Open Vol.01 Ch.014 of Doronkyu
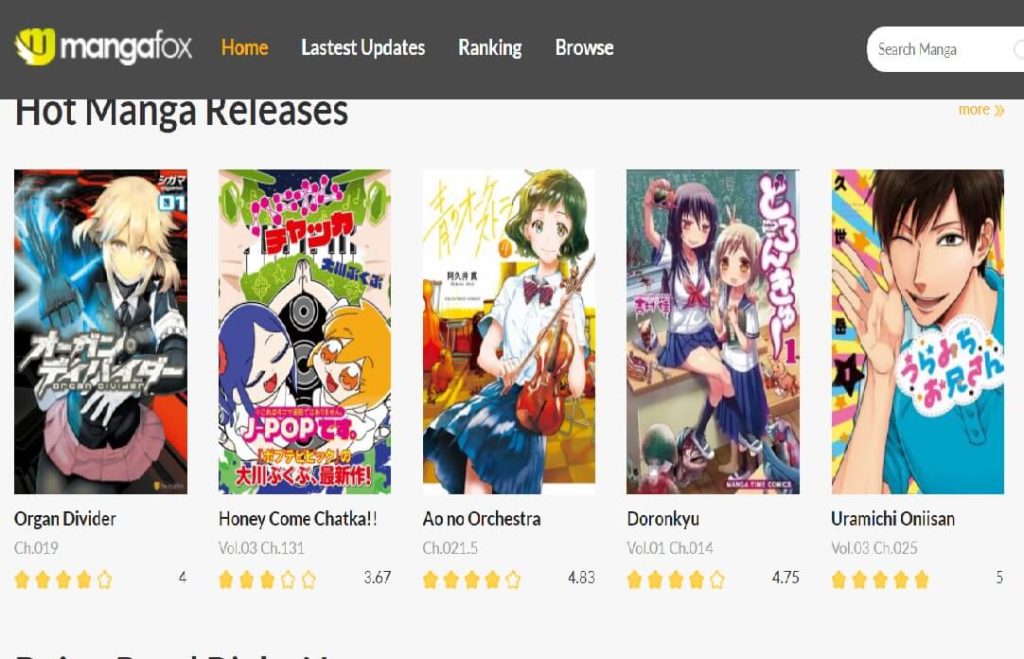 point(670,548)
